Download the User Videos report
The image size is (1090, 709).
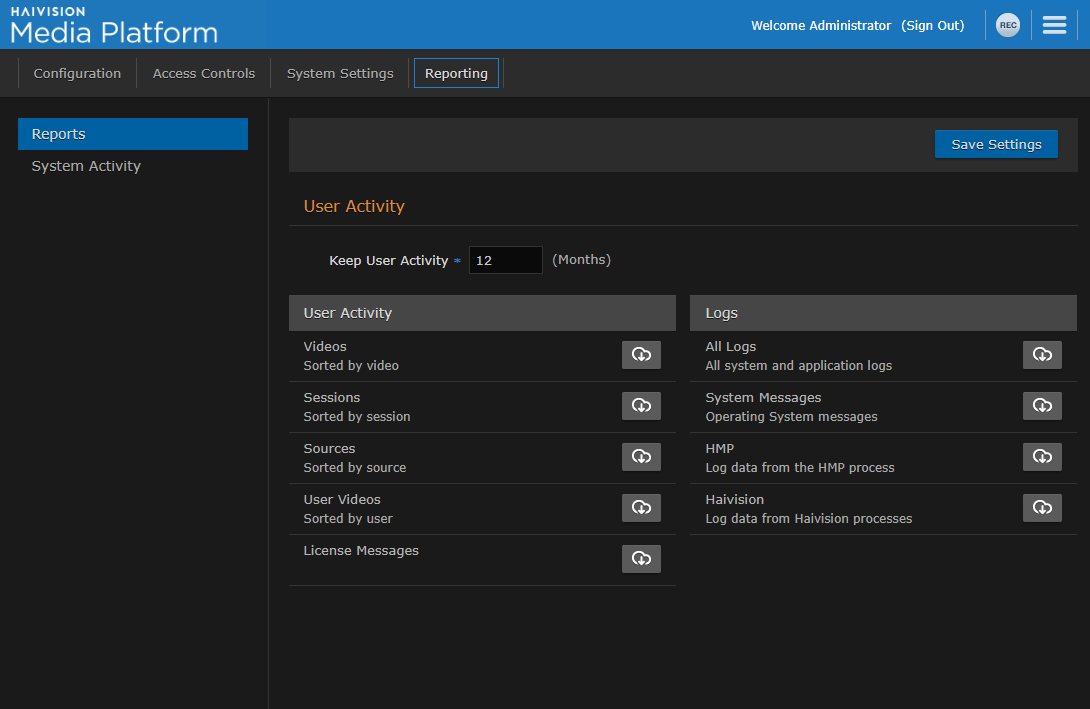click(x=641, y=508)
